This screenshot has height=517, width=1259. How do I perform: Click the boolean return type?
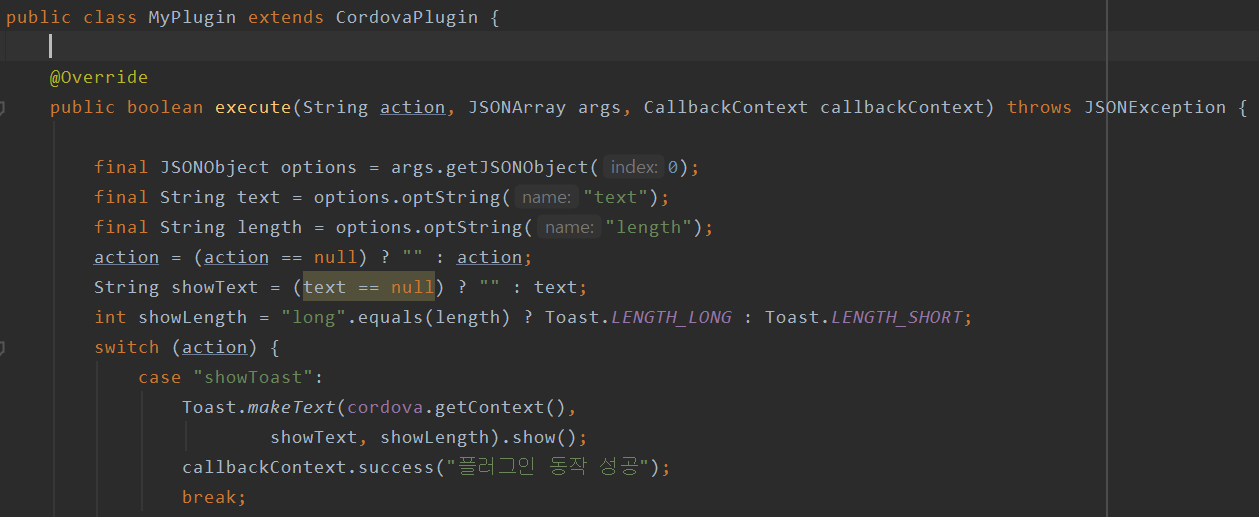pos(165,107)
